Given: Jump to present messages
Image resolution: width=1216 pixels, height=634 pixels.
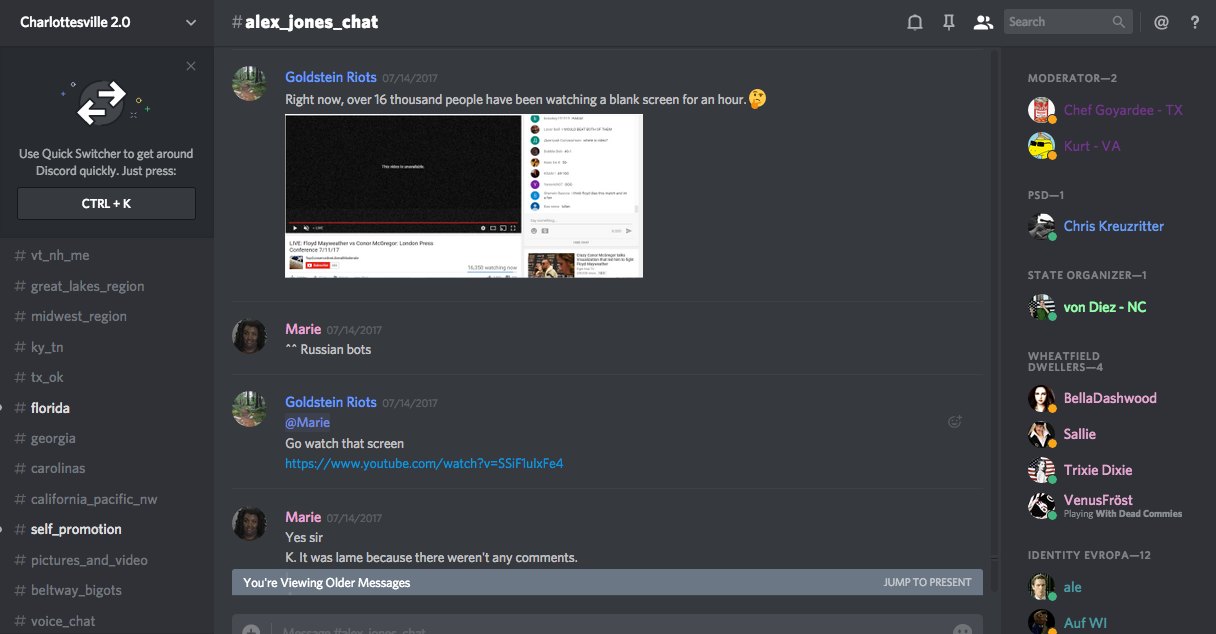Looking at the screenshot, I should point(927,582).
